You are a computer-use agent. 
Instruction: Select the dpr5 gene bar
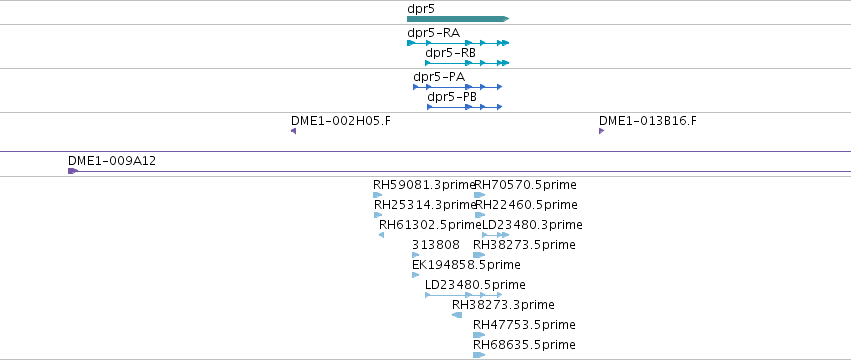coord(458,19)
